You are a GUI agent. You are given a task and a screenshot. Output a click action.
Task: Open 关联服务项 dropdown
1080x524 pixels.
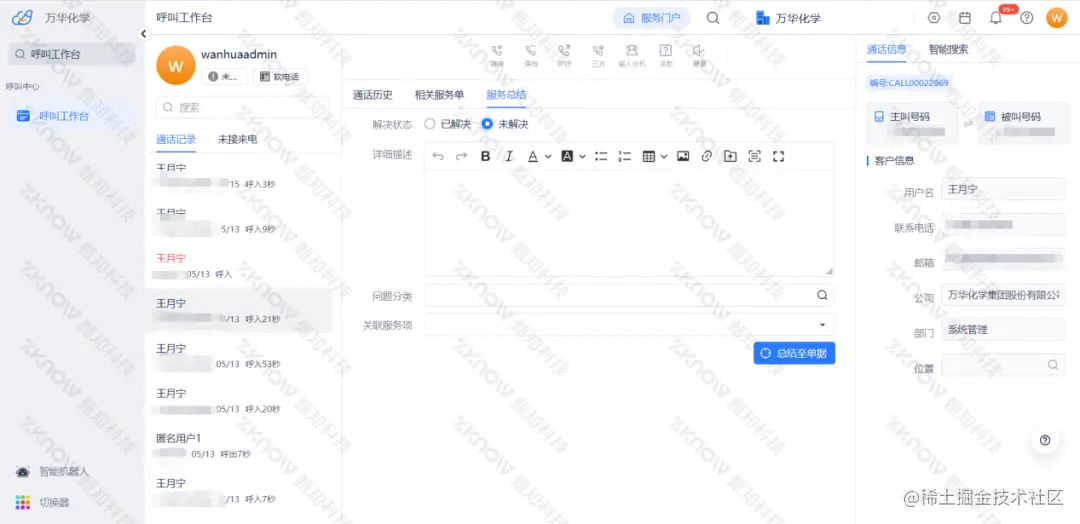630,324
